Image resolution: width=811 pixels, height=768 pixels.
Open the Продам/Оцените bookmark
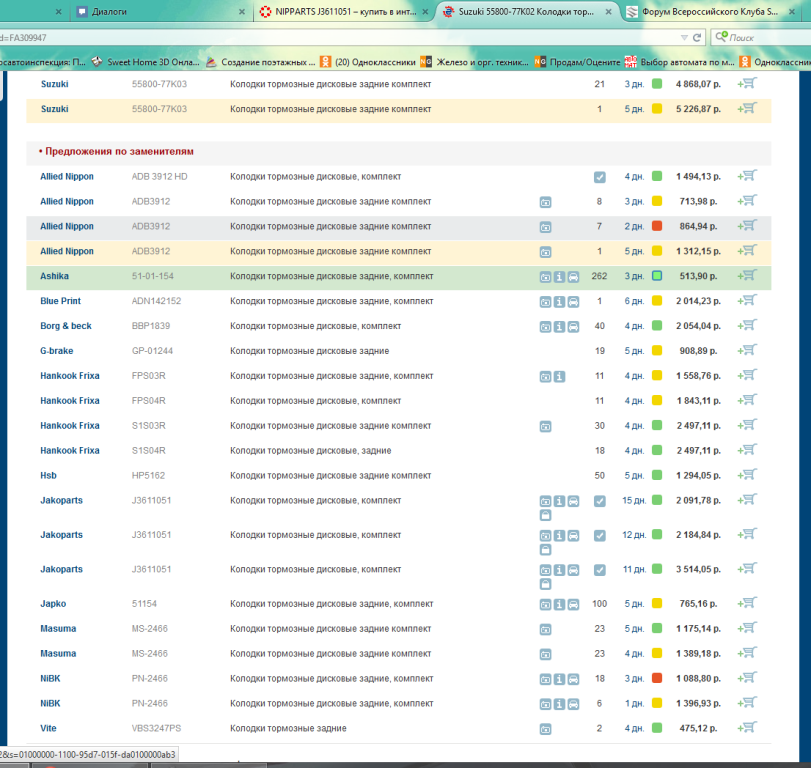(577, 62)
